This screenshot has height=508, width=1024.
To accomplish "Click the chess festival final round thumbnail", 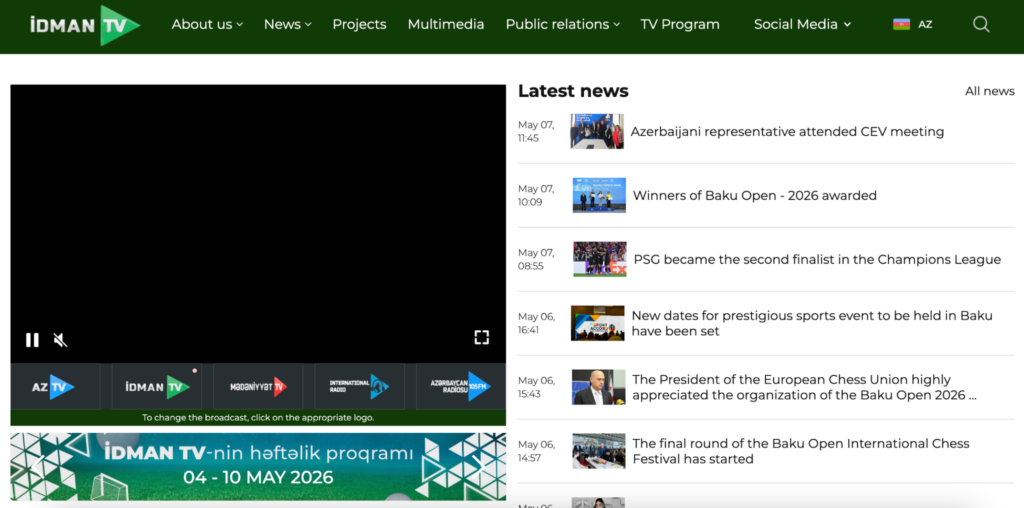I will pyautogui.click(x=599, y=451).
